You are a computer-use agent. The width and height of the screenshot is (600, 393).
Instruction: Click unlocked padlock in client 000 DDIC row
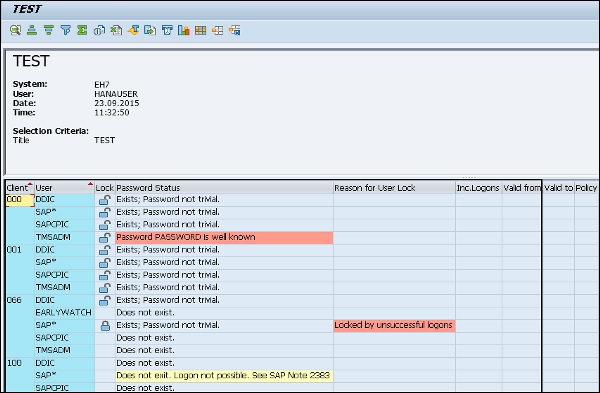(105, 200)
